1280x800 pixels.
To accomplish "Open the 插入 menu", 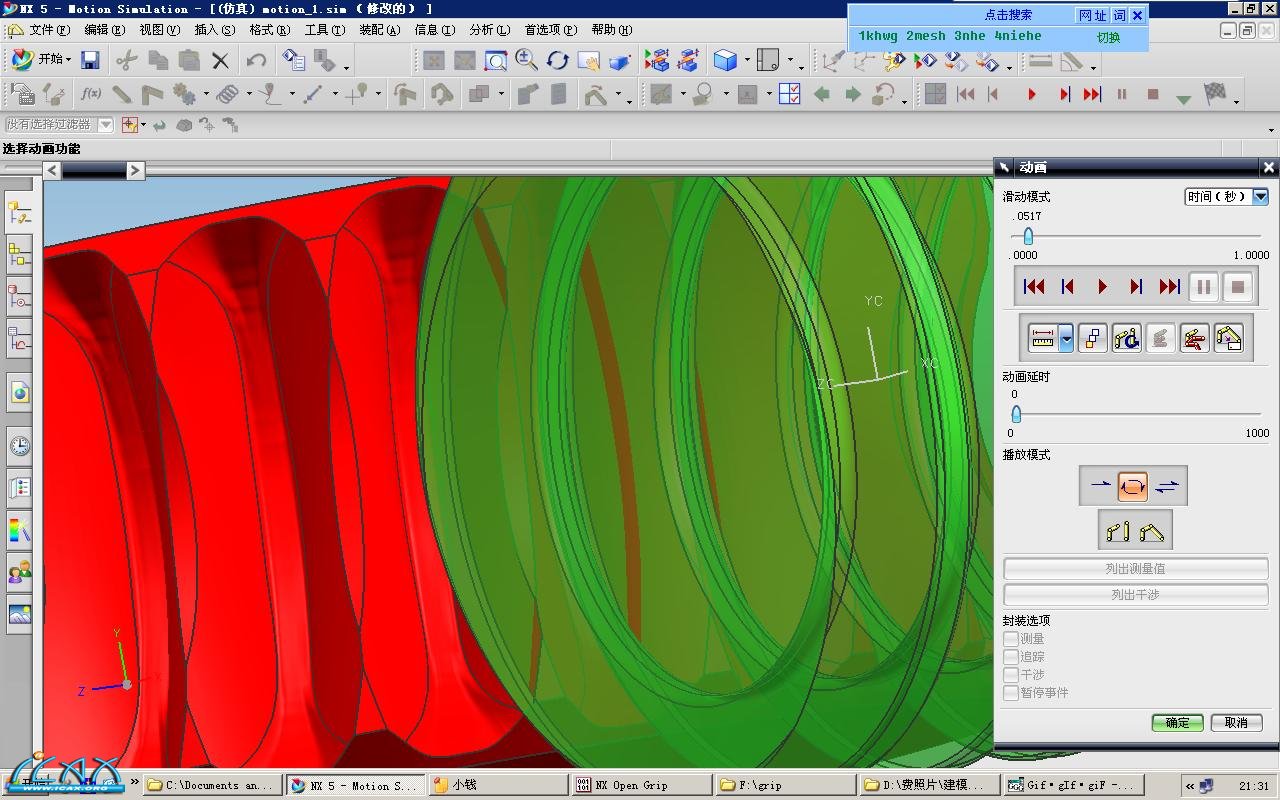I will click(215, 30).
